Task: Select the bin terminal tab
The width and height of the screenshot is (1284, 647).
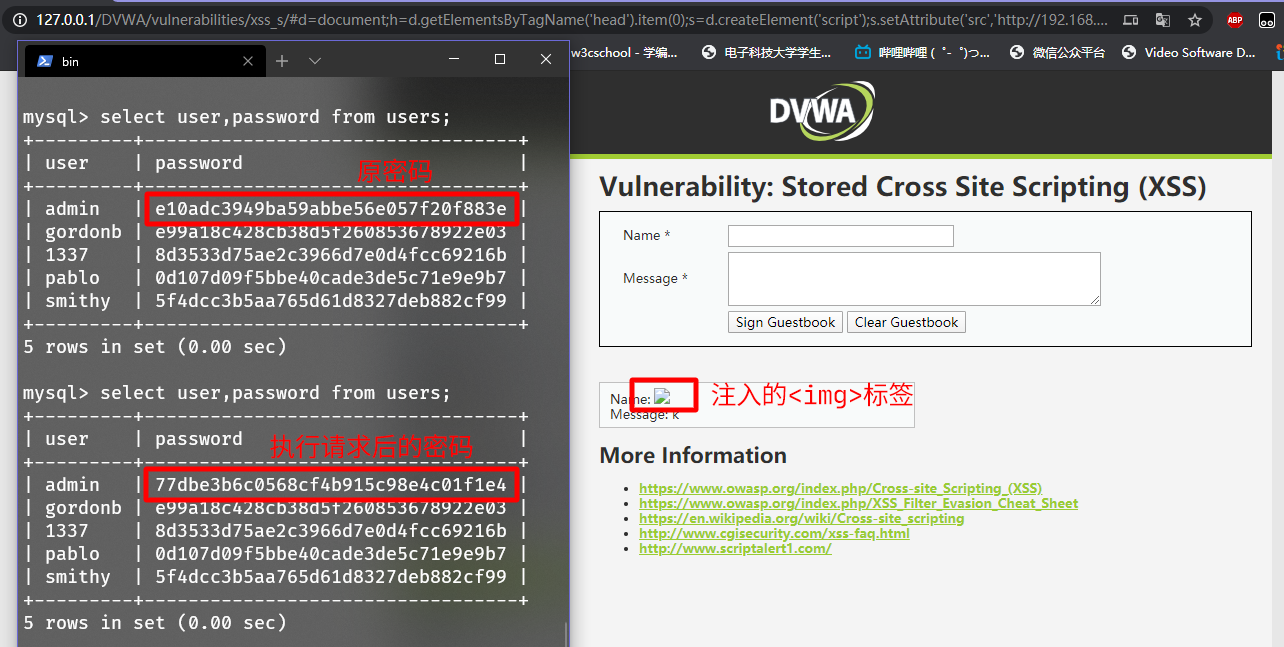Action: (x=144, y=61)
